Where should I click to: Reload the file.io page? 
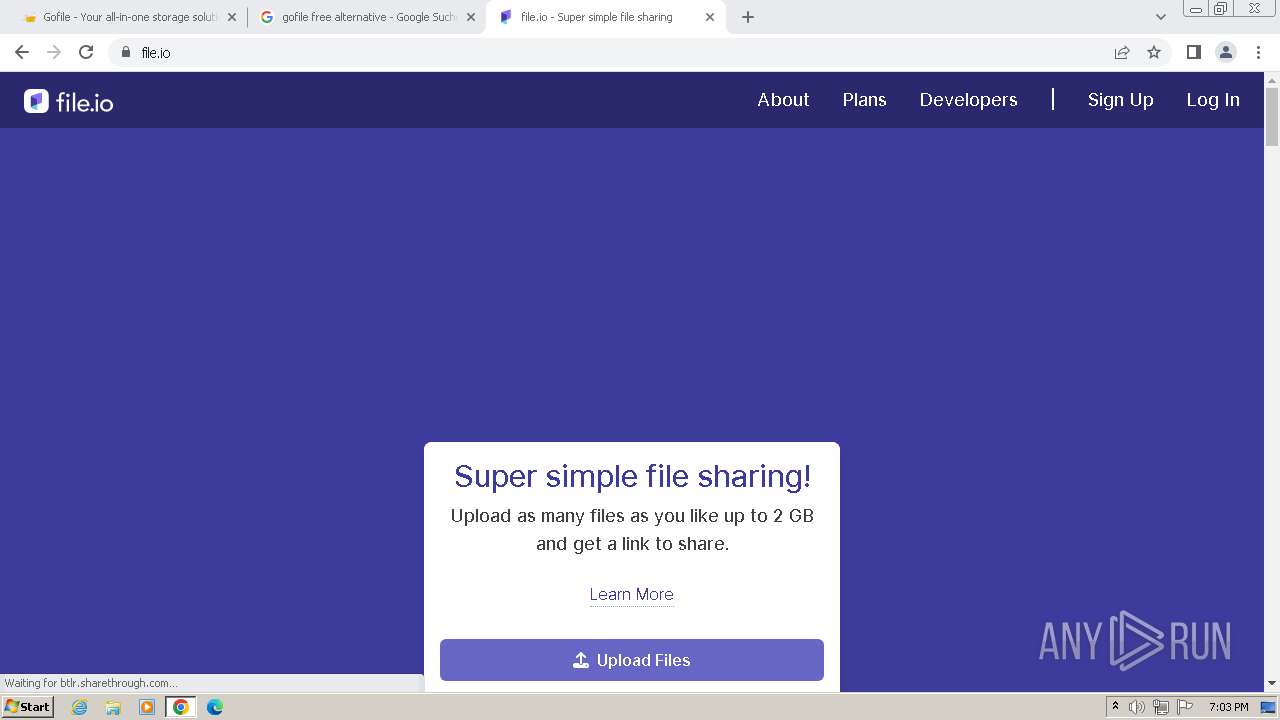tap(86, 52)
